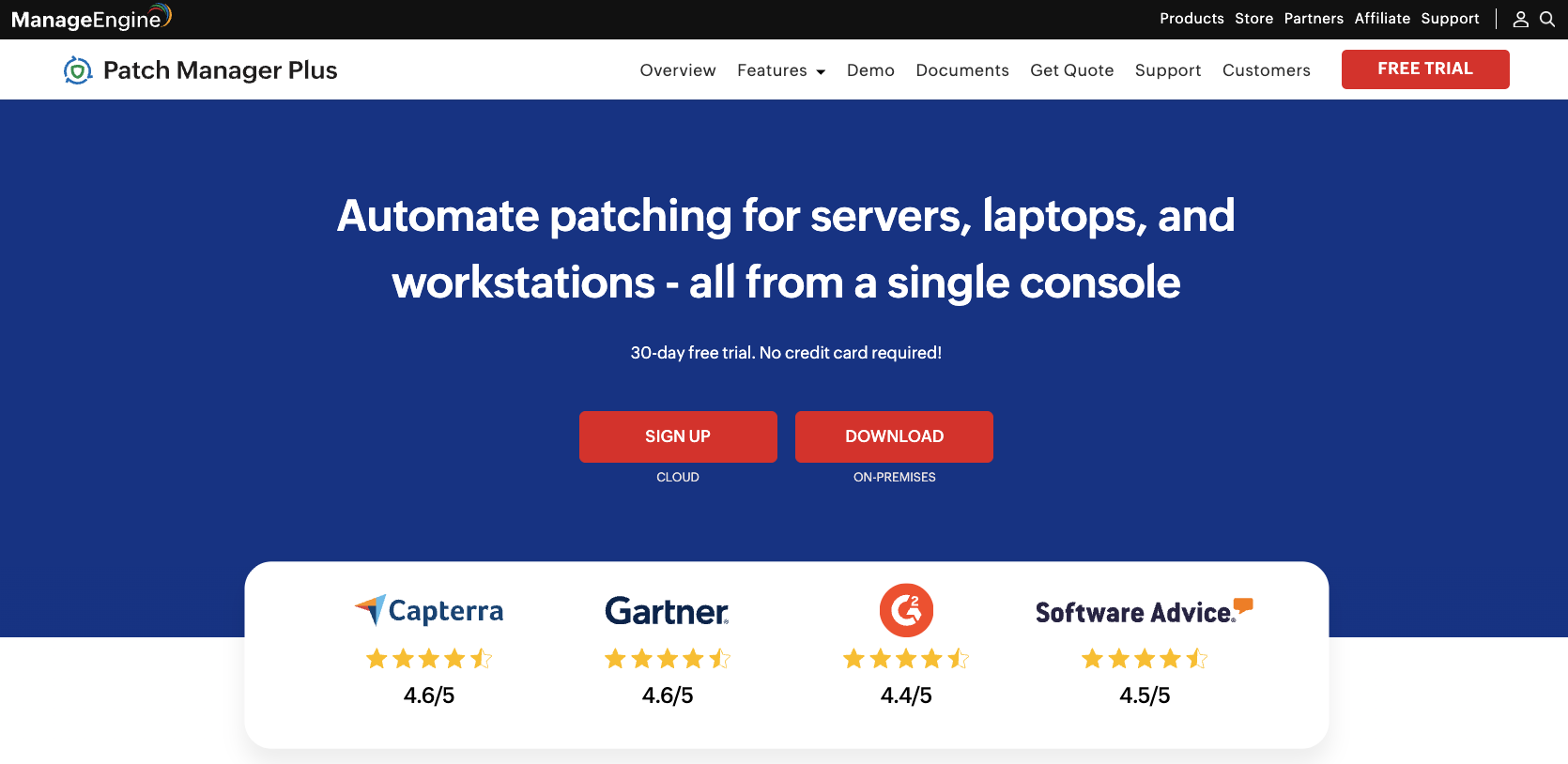Open Products in the top bar
The height and width of the screenshot is (764, 1568).
(1191, 19)
